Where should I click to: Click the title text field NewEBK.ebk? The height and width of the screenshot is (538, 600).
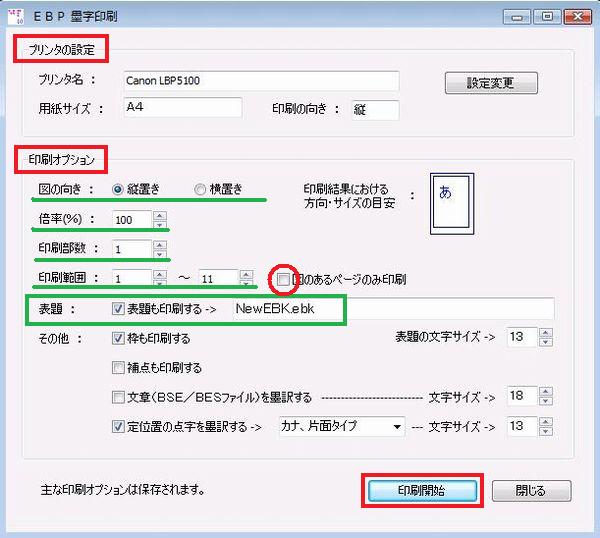click(390, 310)
